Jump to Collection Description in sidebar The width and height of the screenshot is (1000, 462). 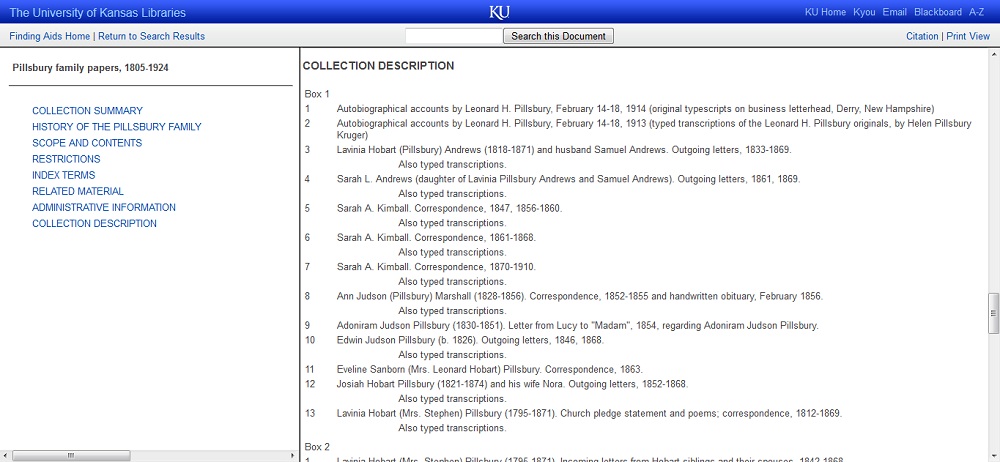click(x=94, y=223)
